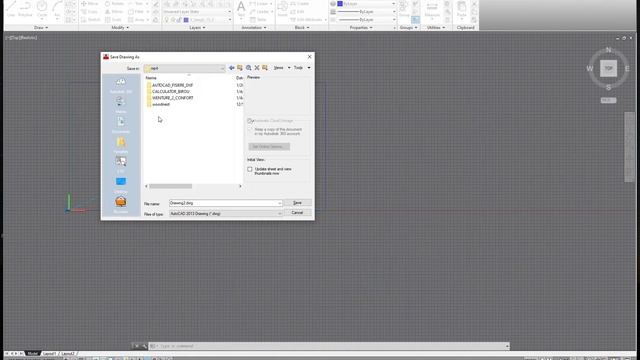Click the Group tool icon
This screenshot has height=360, width=640.
(404, 9)
